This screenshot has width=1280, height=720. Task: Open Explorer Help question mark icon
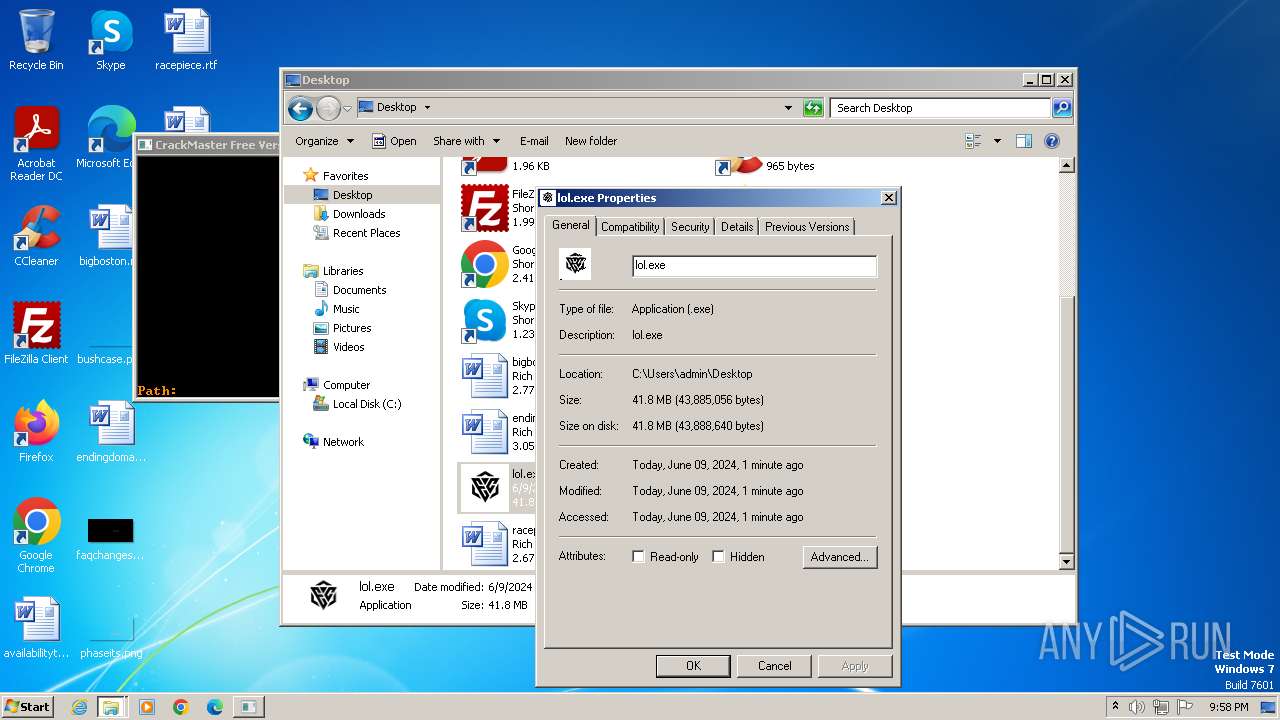click(1052, 141)
